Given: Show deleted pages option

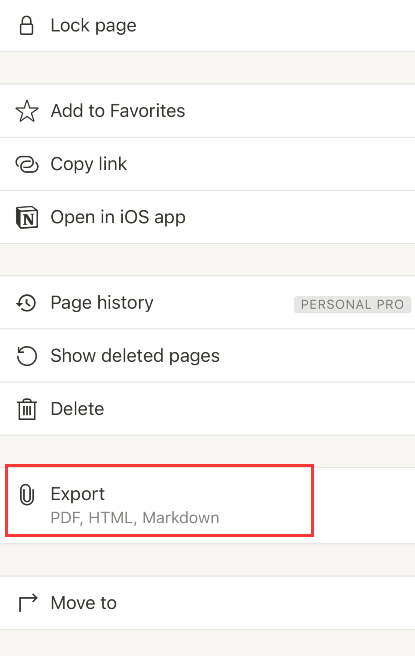Looking at the screenshot, I should (x=208, y=356).
